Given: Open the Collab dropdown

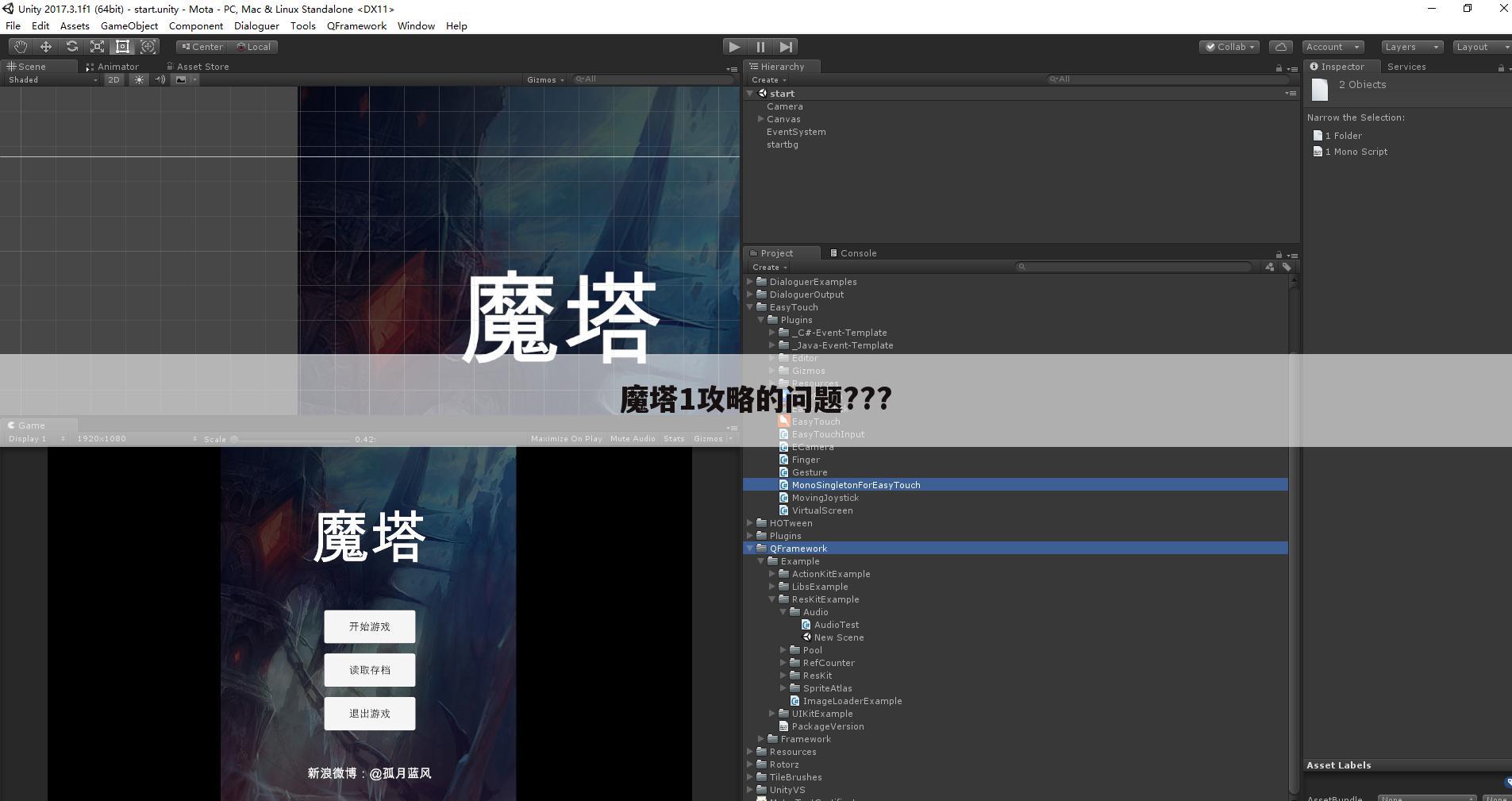Looking at the screenshot, I should pyautogui.click(x=1229, y=47).
